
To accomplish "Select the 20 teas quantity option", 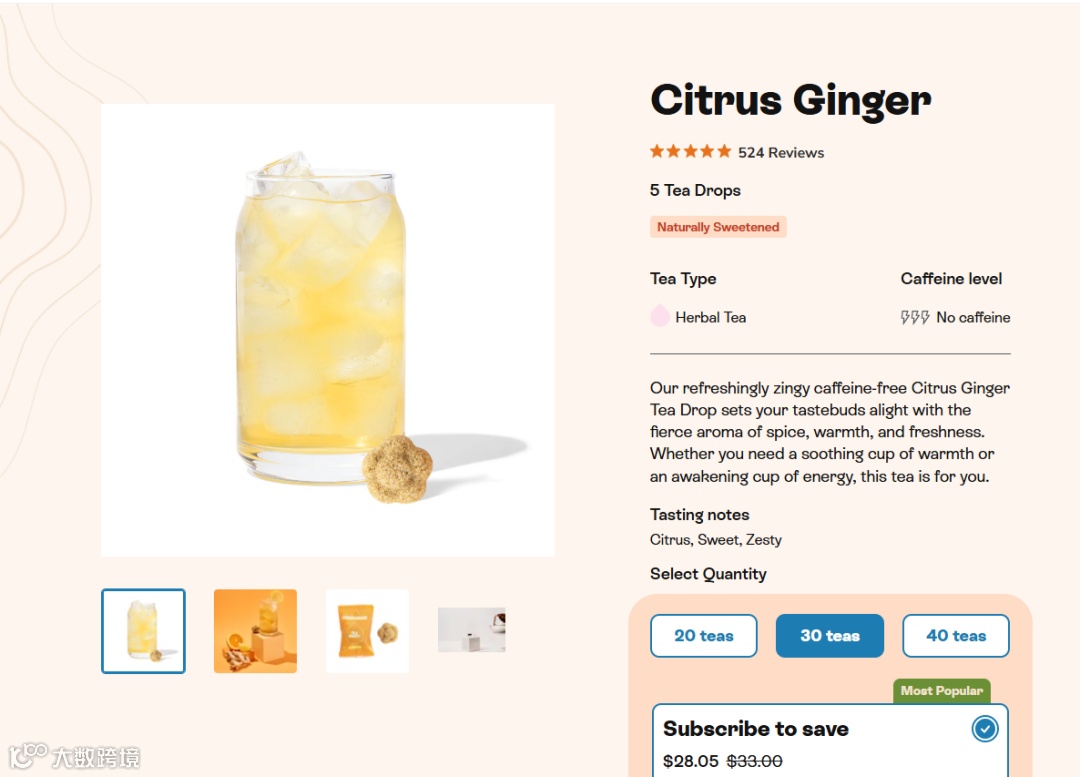I will [703, 636].
